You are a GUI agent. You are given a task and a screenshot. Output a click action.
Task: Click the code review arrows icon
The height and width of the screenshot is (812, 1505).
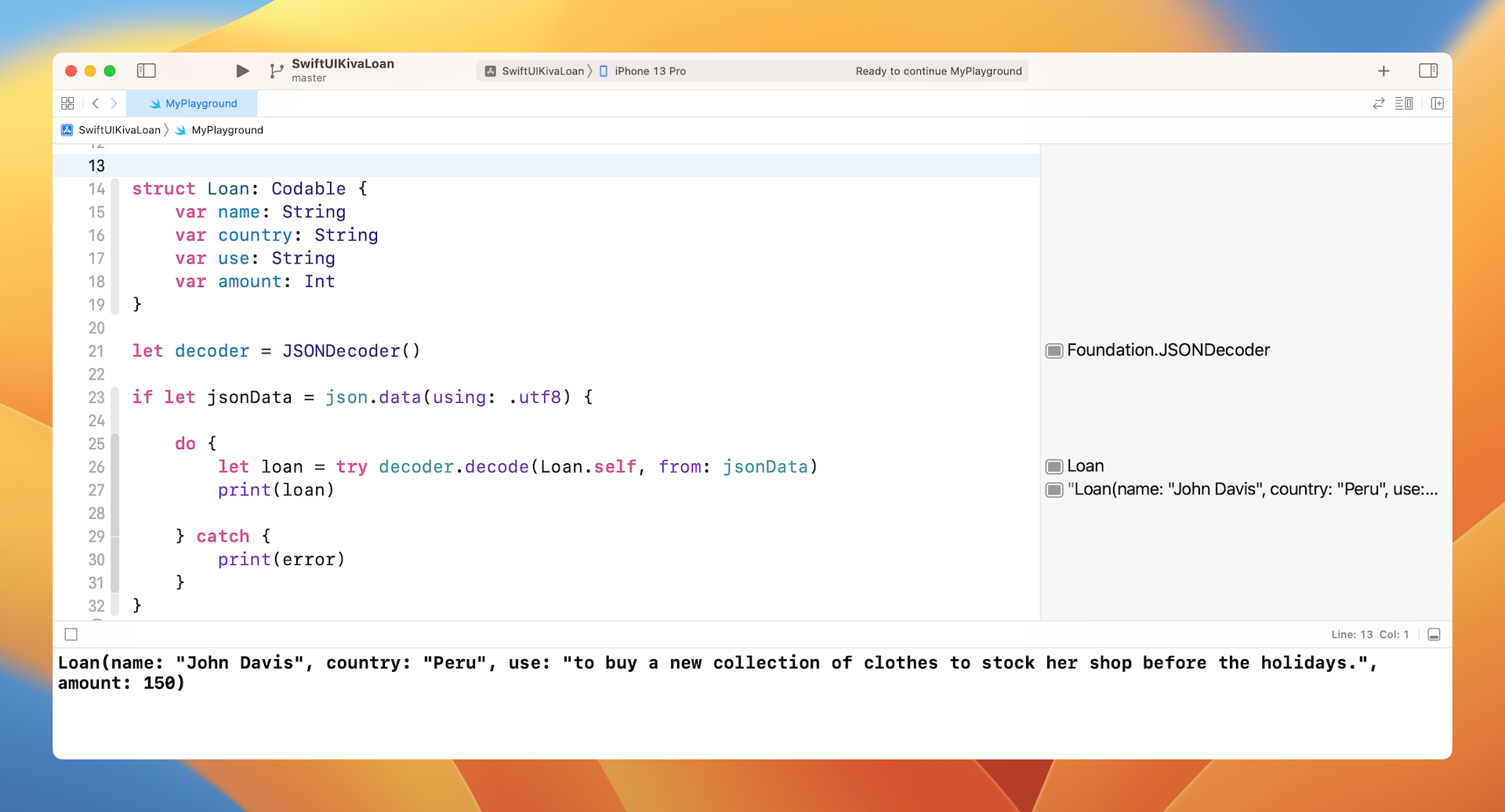coord(1378,103)
